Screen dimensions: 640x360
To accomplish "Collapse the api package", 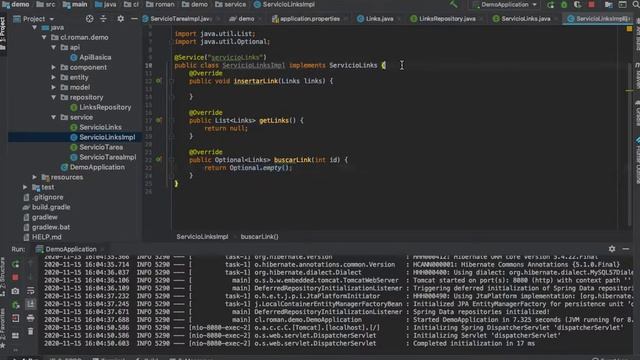I will [x=54, y=47].
